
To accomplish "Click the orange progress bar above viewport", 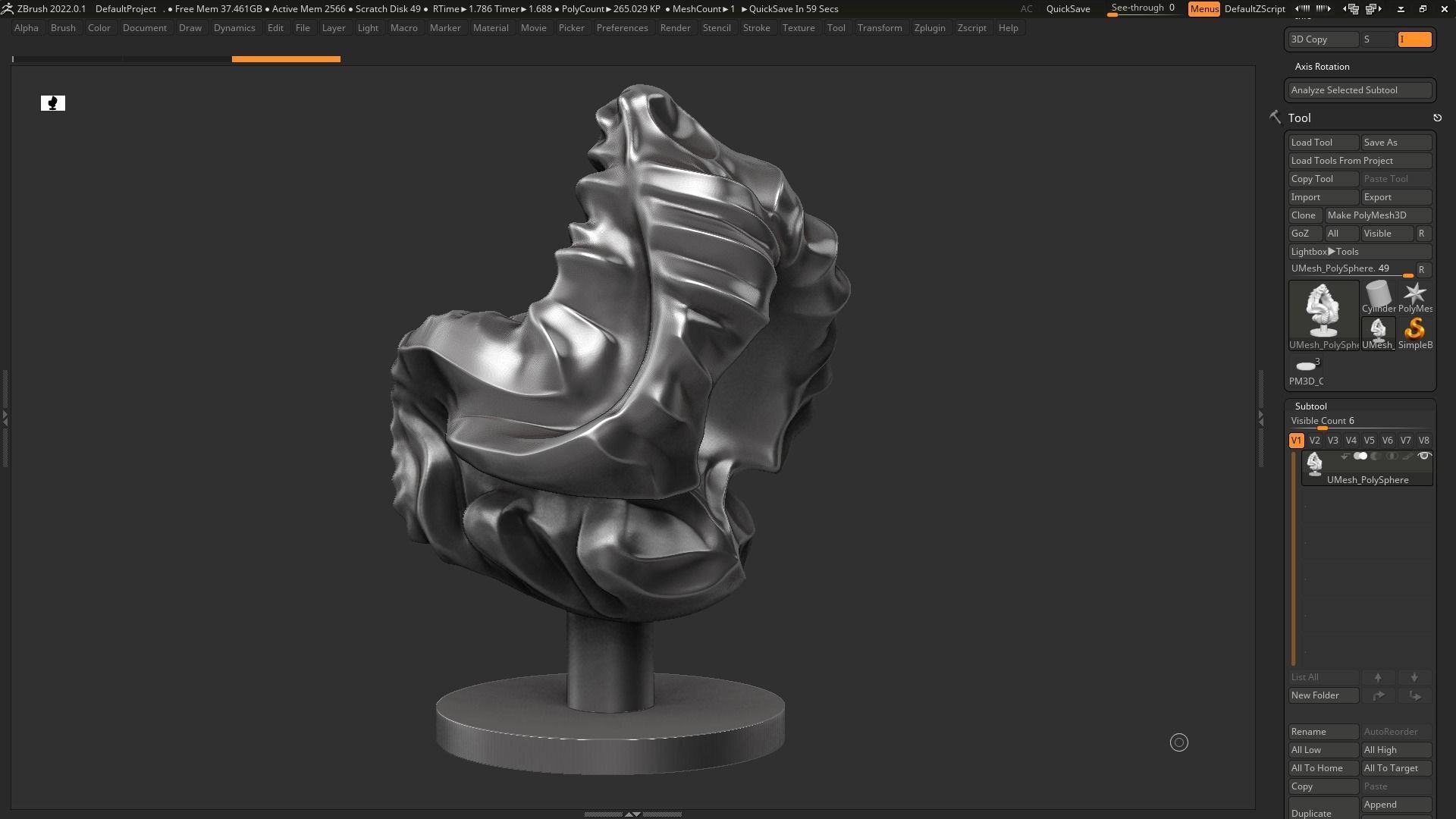I will click(x=286, y=59).
